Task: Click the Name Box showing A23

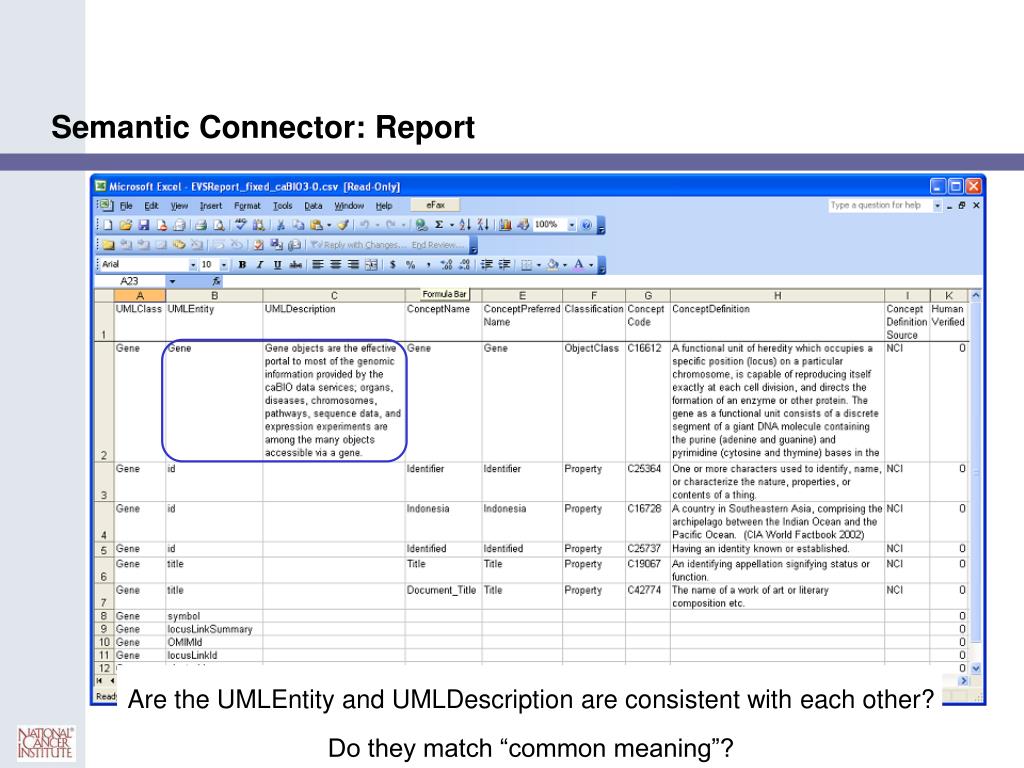Action: tap(131, 281)
